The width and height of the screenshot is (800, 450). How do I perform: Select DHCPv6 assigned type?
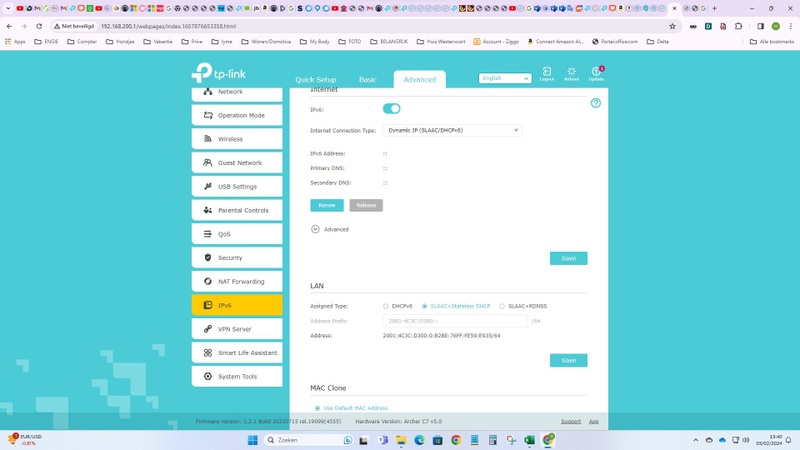(386, 306)
